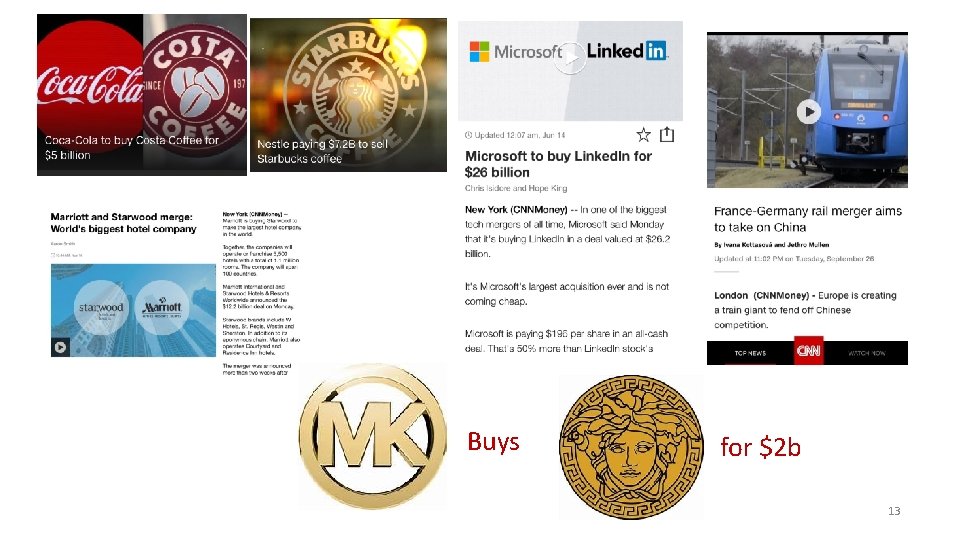960x540 pixels.
Task: Click the red CNN logo
Action: (808, 351)
